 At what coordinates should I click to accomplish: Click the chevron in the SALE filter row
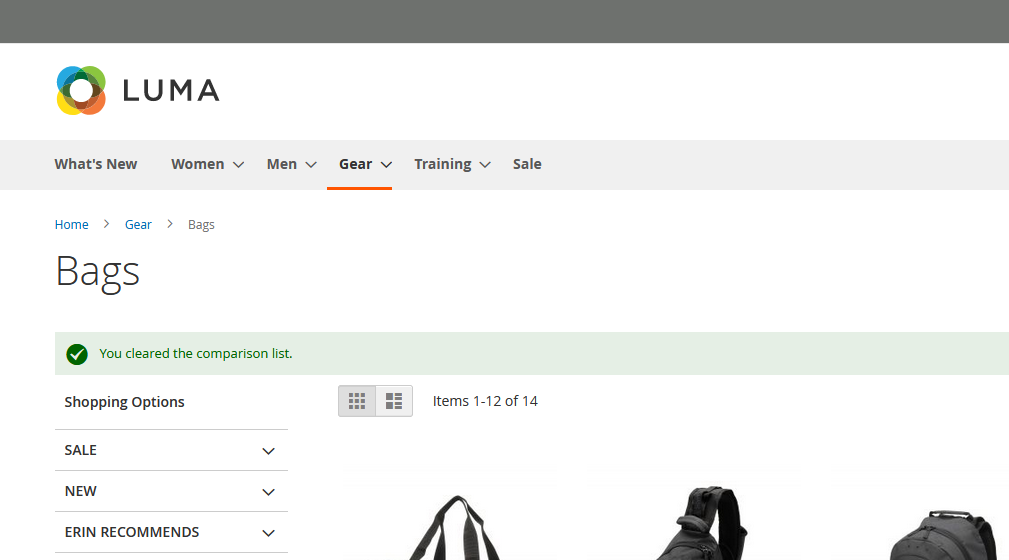[x=268, y=451]
